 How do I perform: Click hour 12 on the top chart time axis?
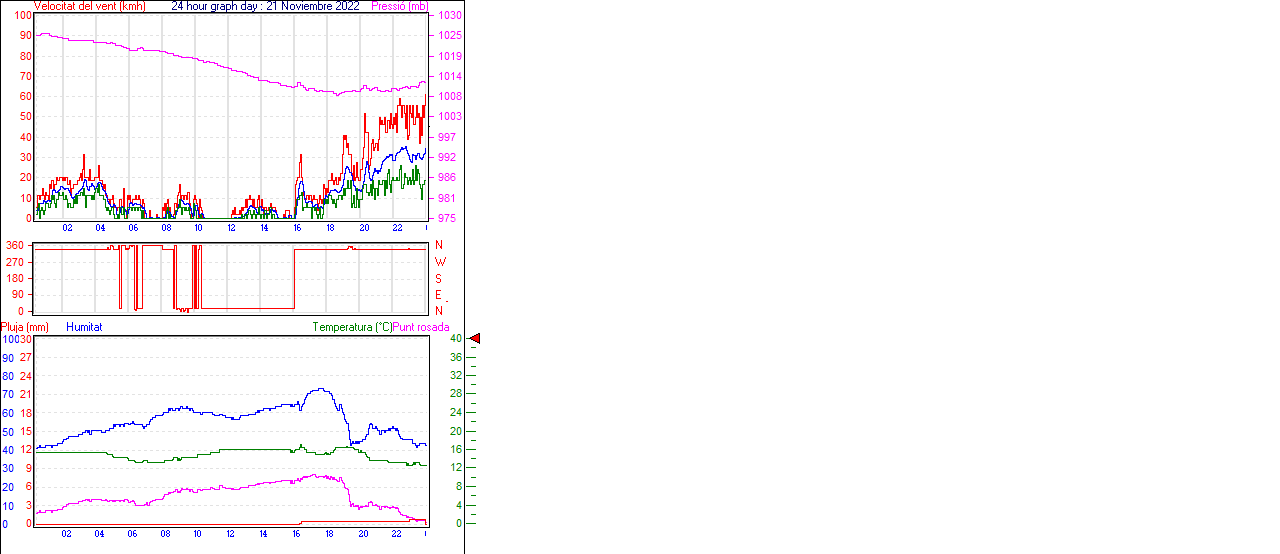coord(231,228)
